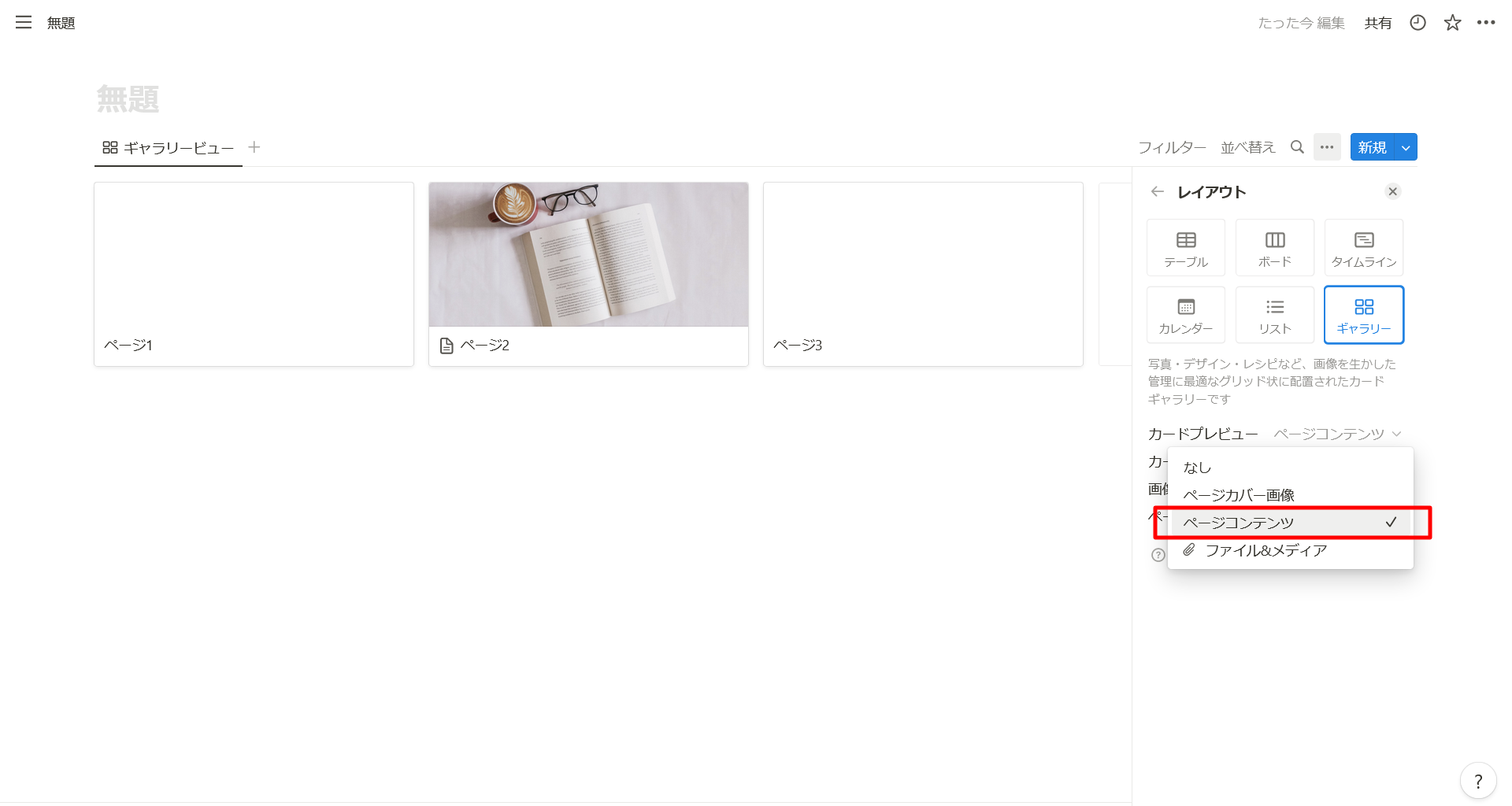
Task: Open the top-right page options ellipsis
Action: (1486, 23)
